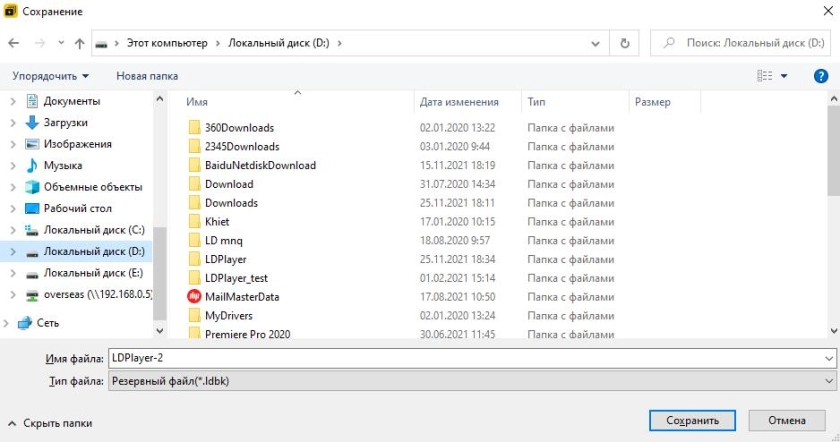Click the view layout icon
Image resolution: width=840 pixels, height=442 pixels.
point(765,76)
